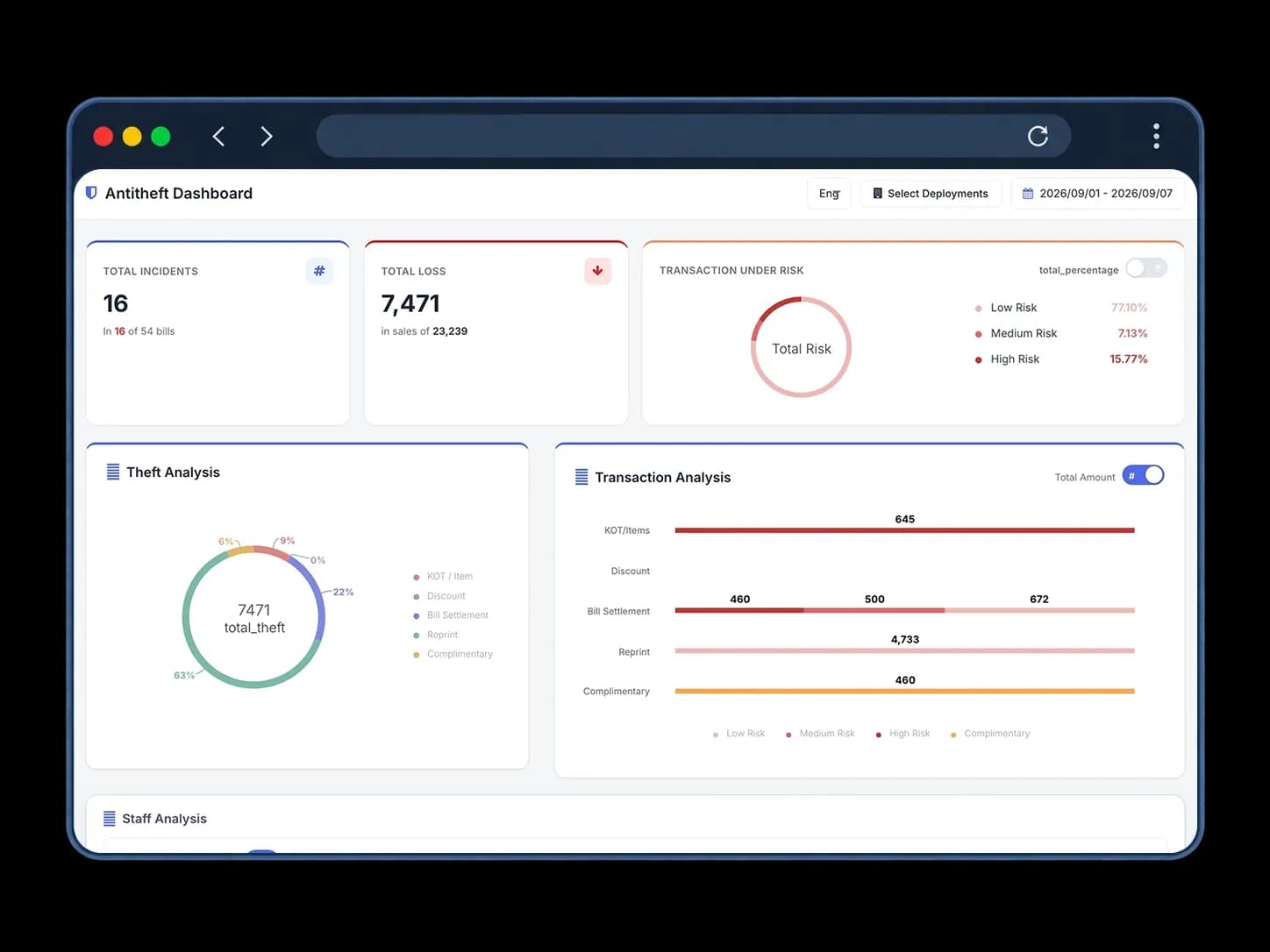Click the Transaction Analysis list icon
Viewport: 1270px width, 952px height.
[581, 477]
